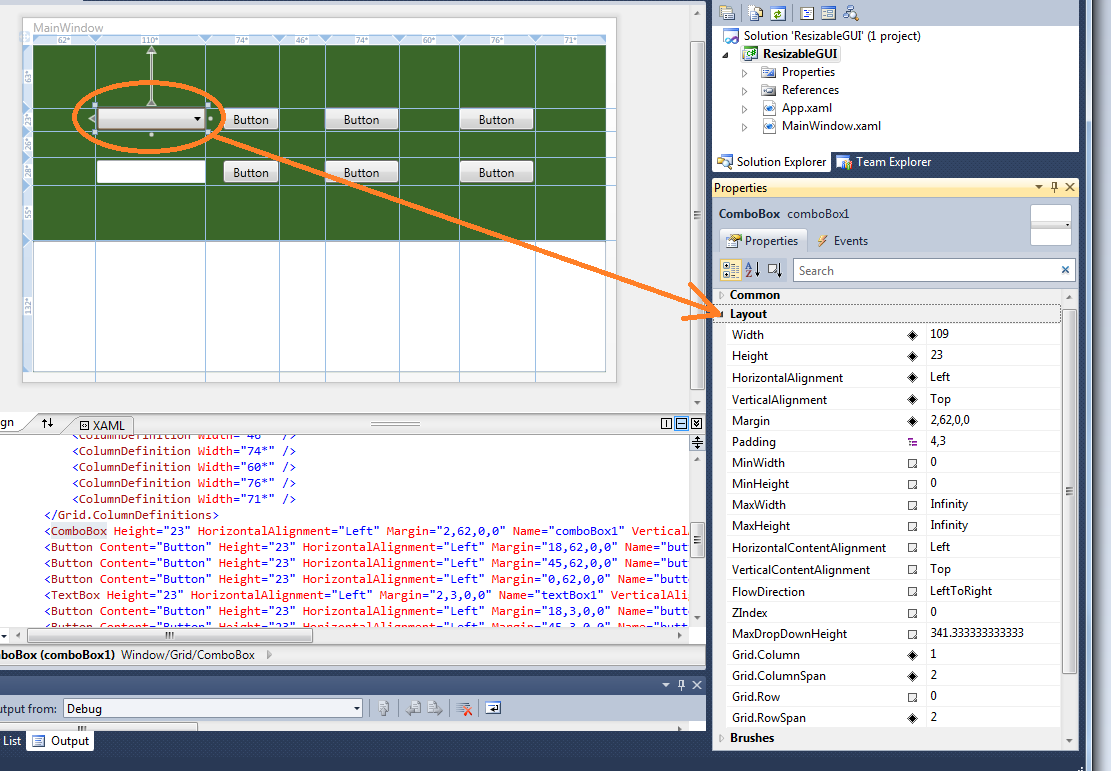1111x771 pixels.
Task: Toggle word wrap in the Output window
Action: (x=491, y=708)
